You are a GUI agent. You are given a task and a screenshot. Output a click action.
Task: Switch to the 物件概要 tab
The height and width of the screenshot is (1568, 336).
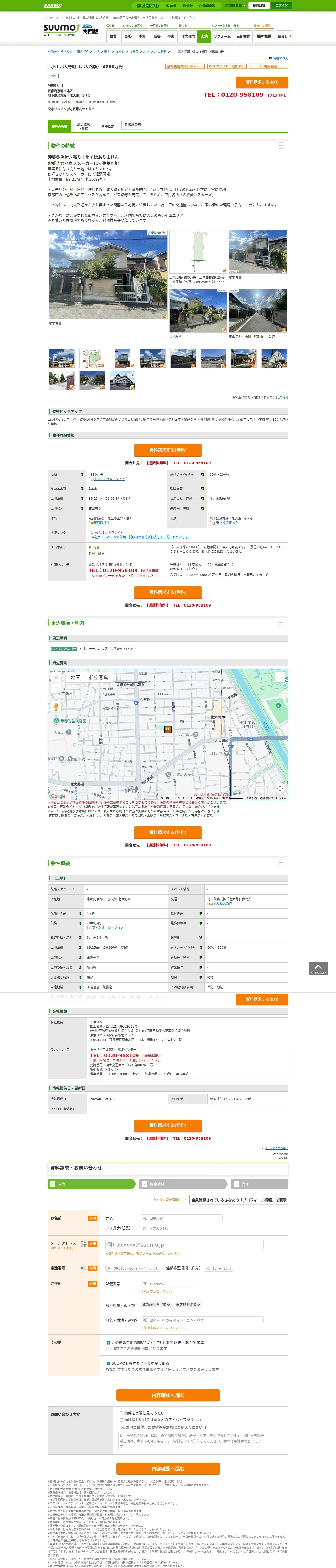(107, 126)
